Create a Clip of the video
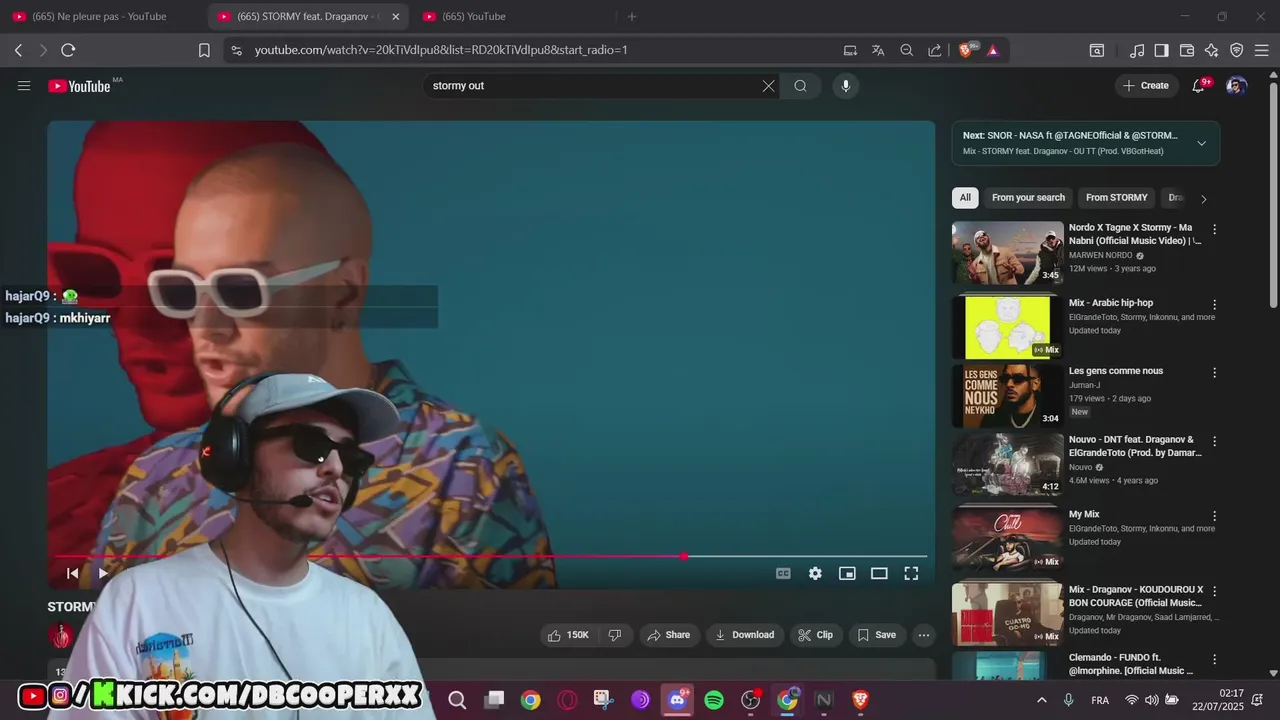This screenshot has width=1280, height=720. [x=815, y=635]
